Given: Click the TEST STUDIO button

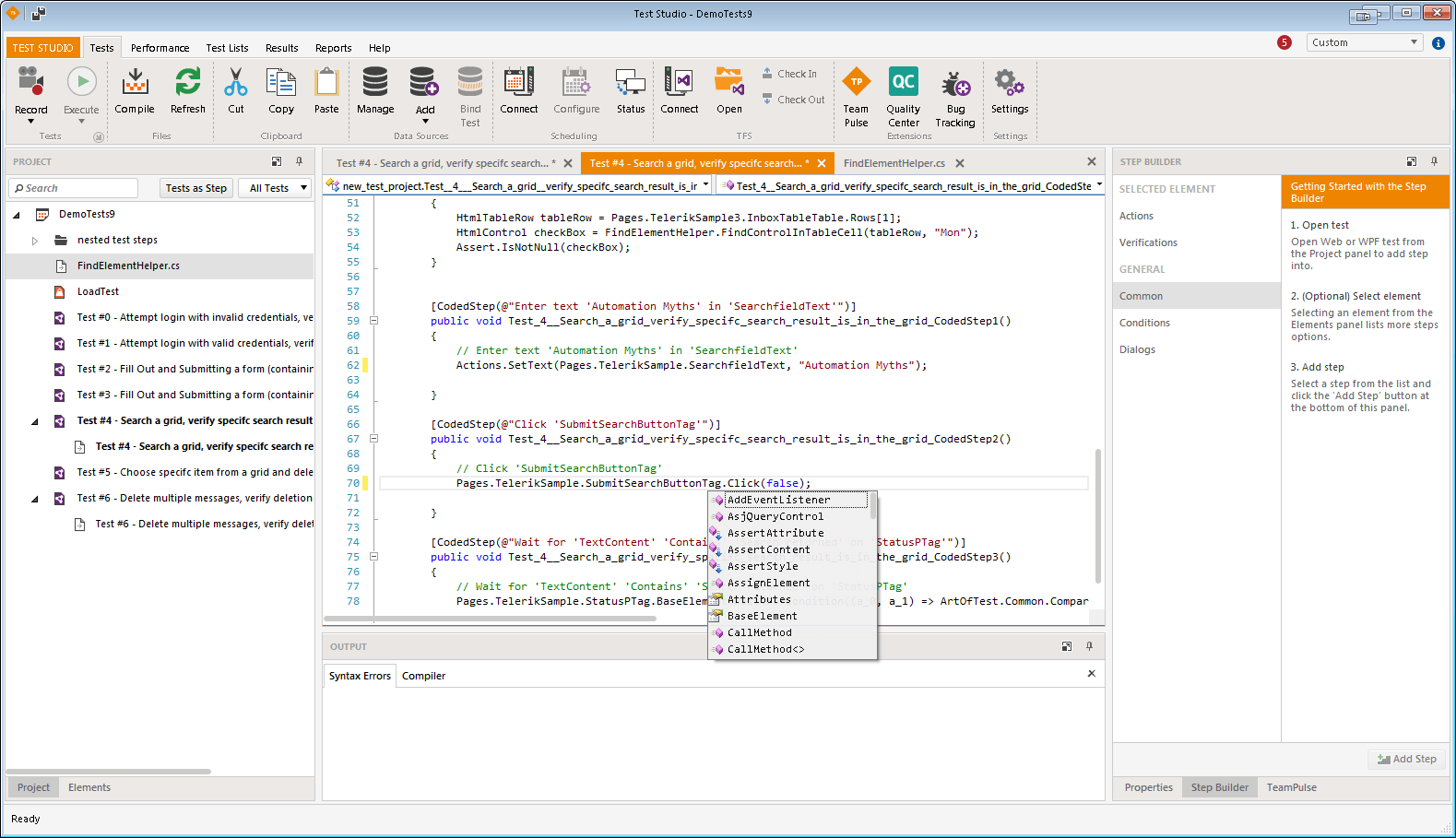Looking at the screenshot, I should 42,48.
